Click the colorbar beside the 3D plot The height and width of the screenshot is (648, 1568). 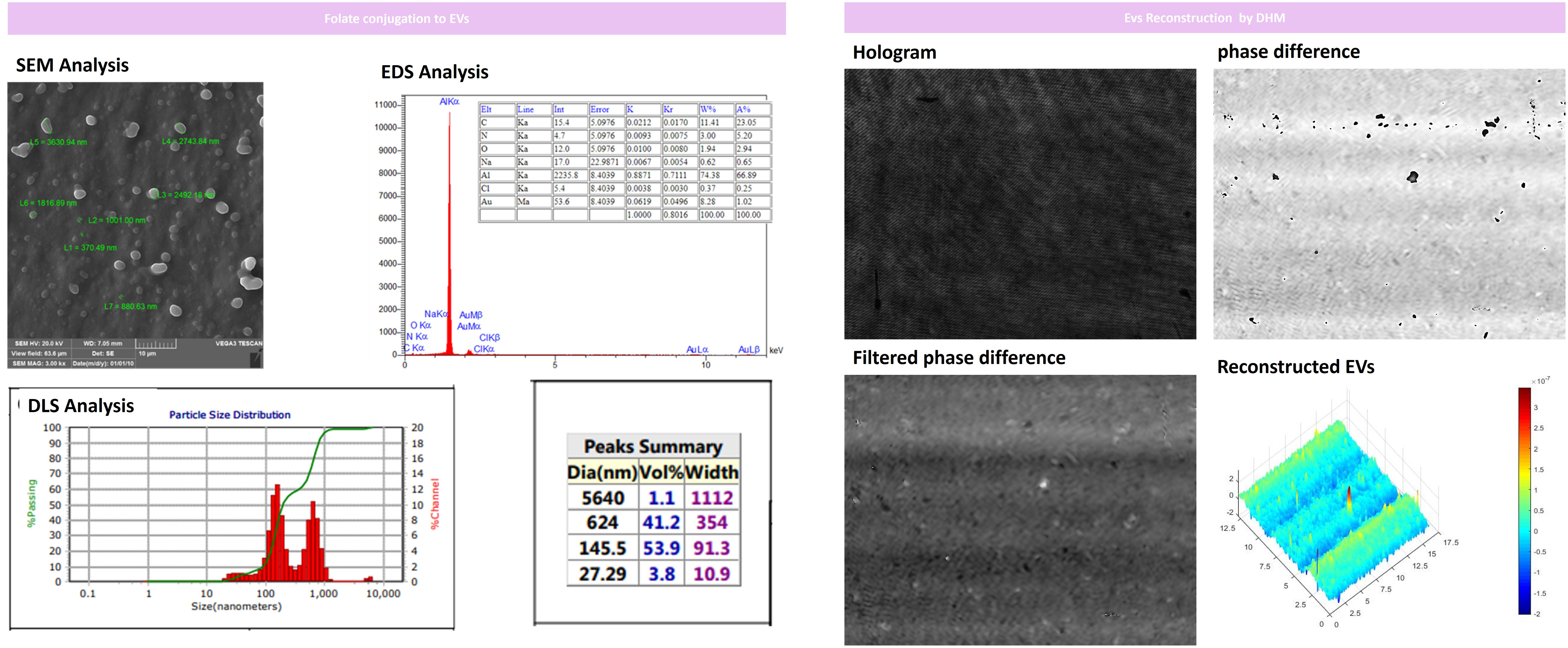coord(1524,501)
